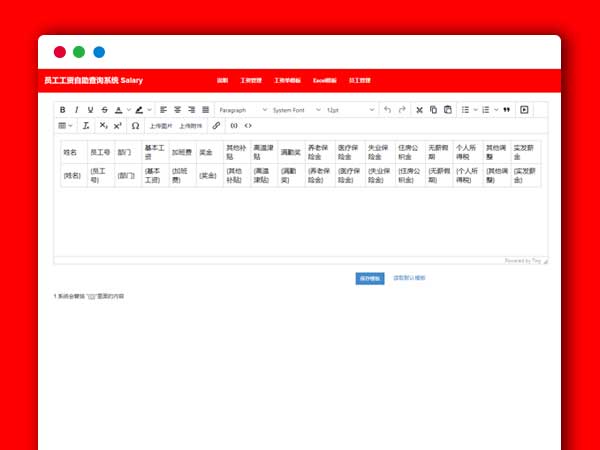Insert a special character (Omega icon)
Viewport: 600px width, 450px height.
136,126
